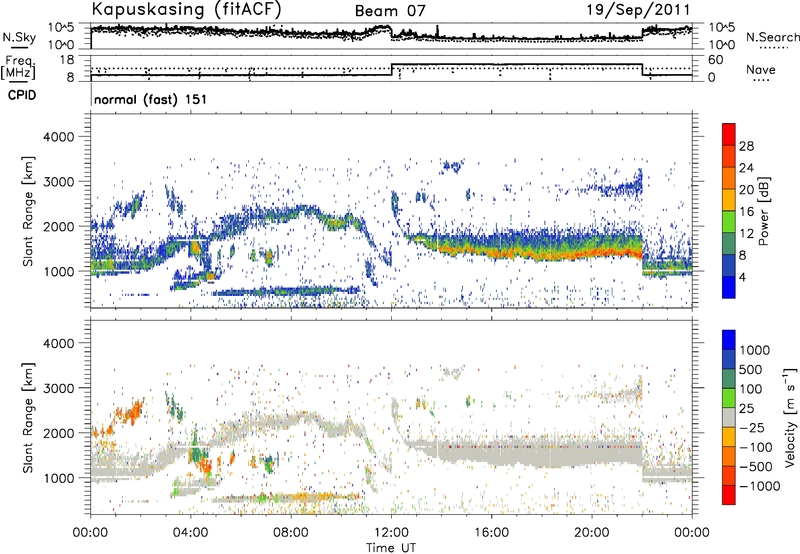This screenshot has width=800, height=554.
Task: Click 'Slant Range [km]' label of the power panel
Action: point(28,211)
